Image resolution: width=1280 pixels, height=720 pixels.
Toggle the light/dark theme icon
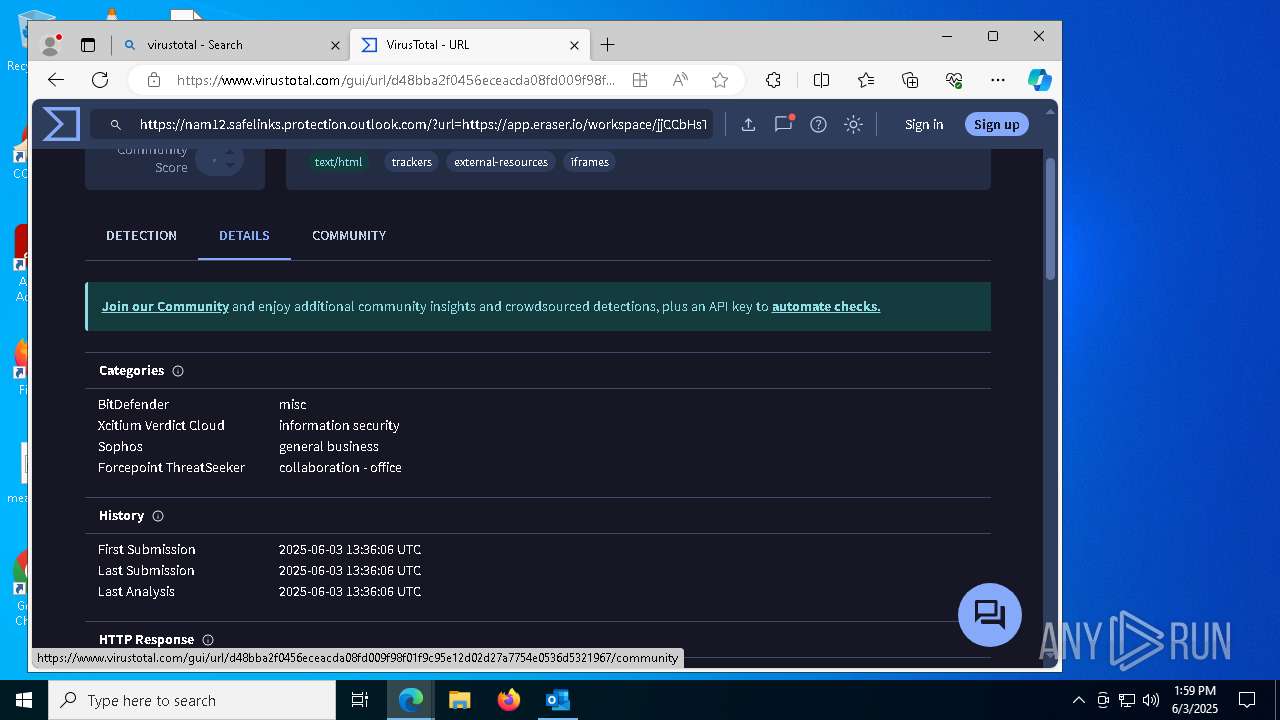click(853, 125)
